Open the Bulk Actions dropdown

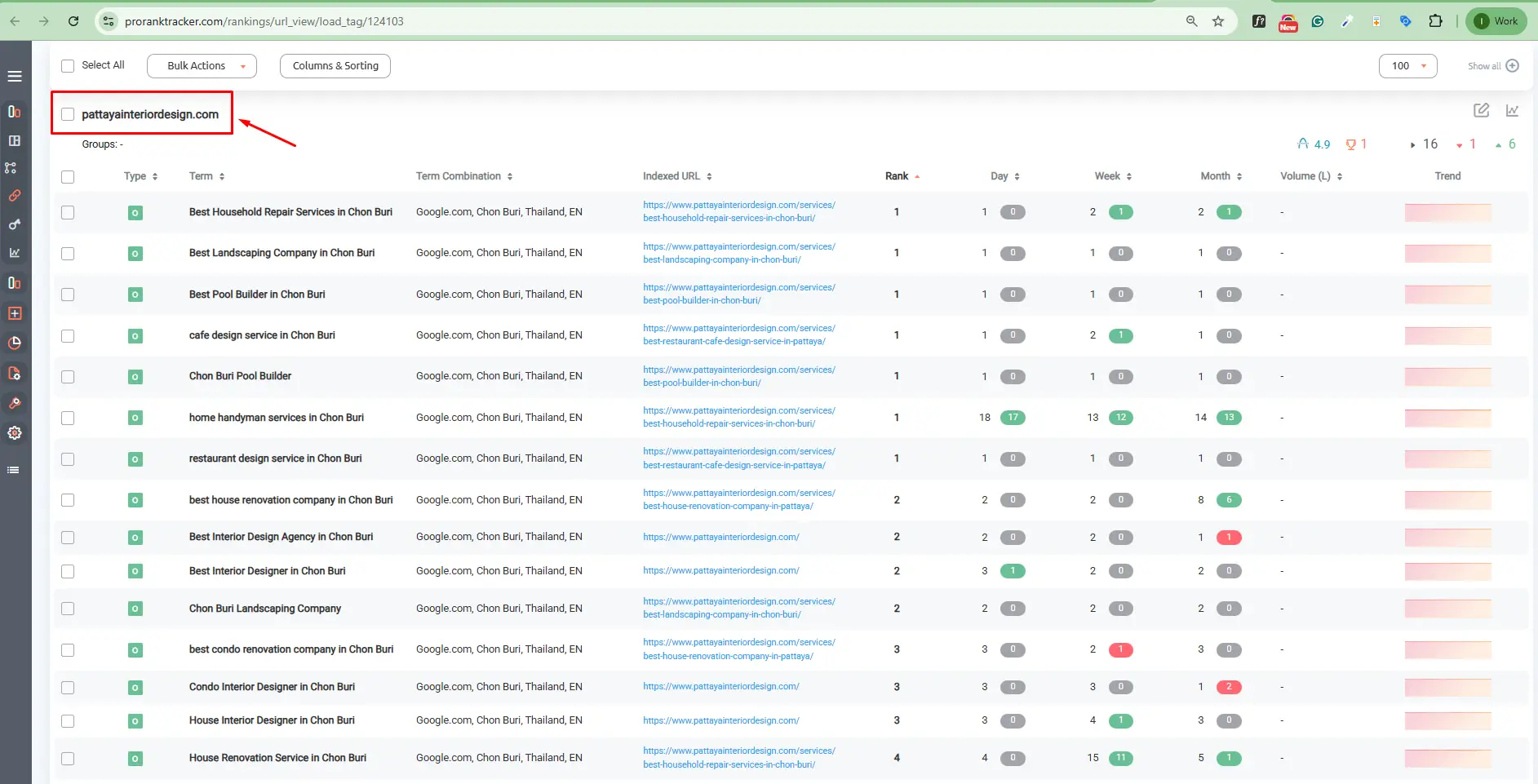(202, 66)
